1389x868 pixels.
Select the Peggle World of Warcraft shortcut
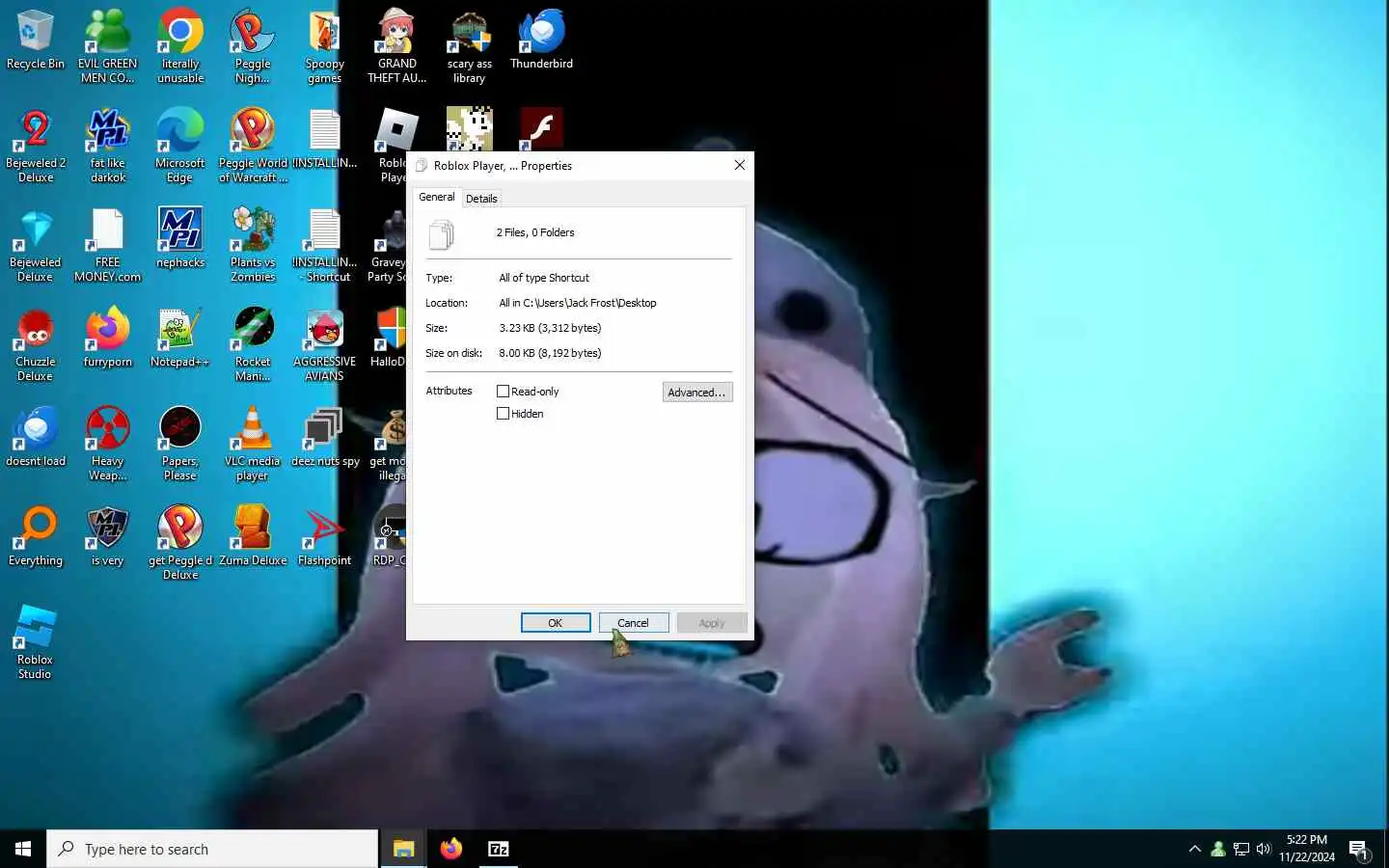[253, 146]
